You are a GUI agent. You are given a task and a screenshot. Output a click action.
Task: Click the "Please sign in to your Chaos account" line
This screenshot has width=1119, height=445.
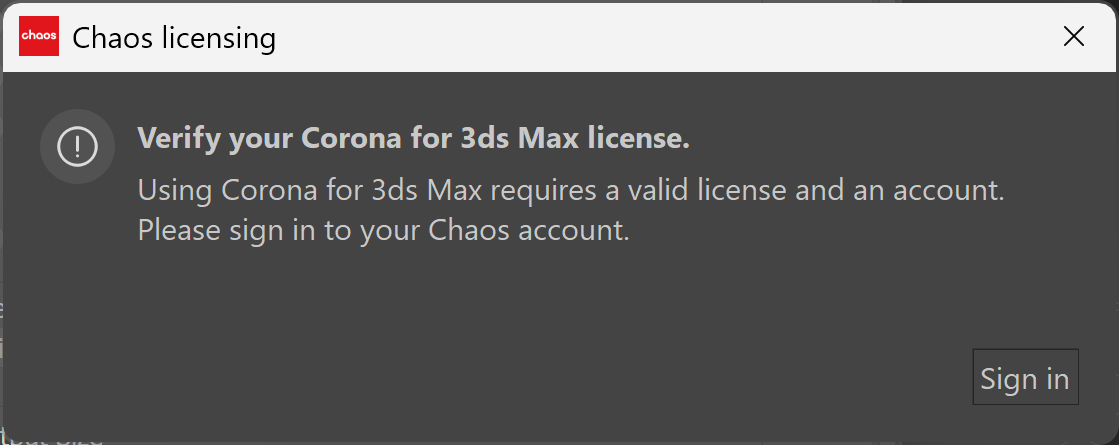(x=383, y=231)
